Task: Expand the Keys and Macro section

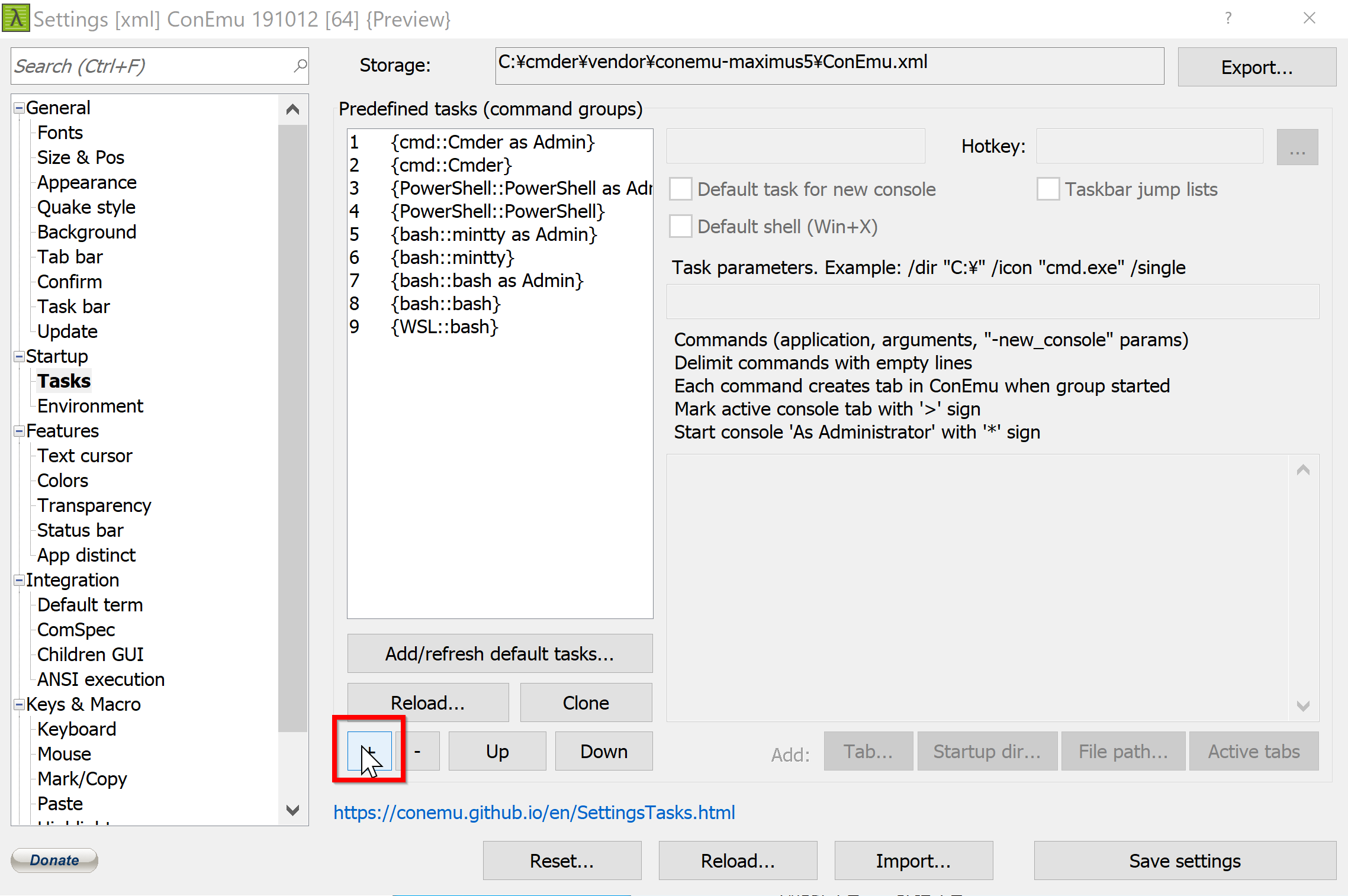Action: (19, 704)
